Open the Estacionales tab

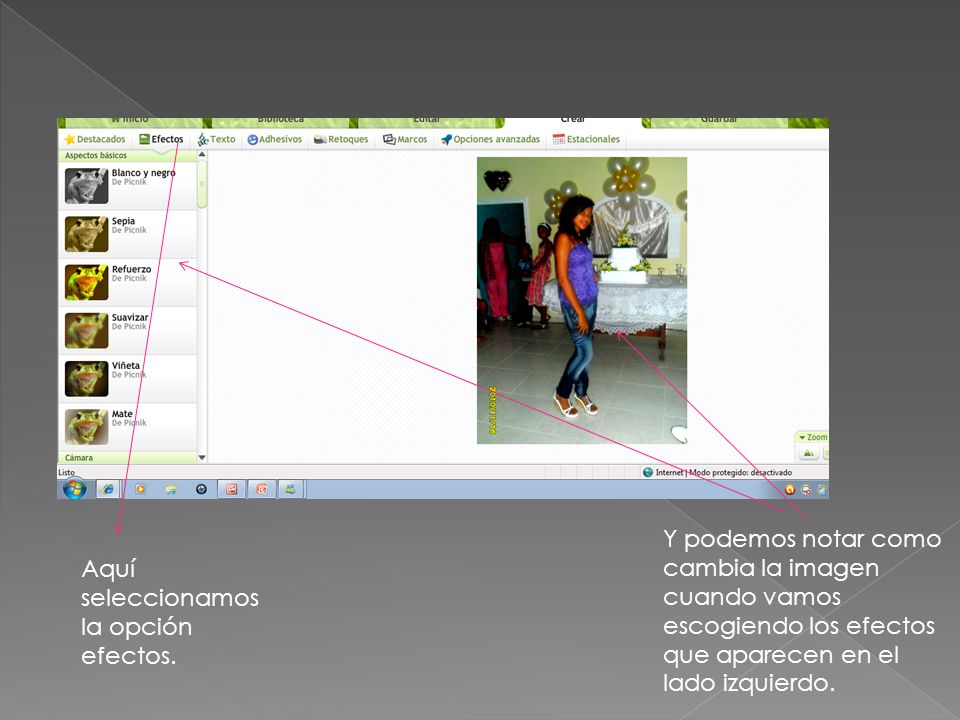(586, 139)
